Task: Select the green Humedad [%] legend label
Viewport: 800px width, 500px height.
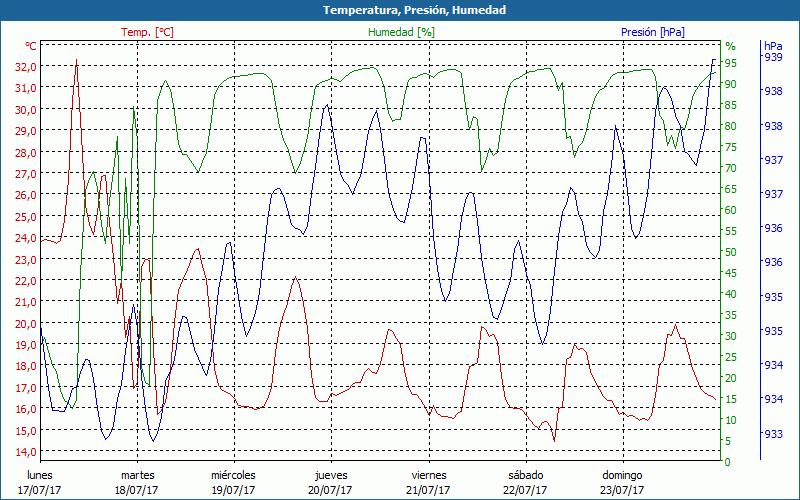Action: [402, 32]
